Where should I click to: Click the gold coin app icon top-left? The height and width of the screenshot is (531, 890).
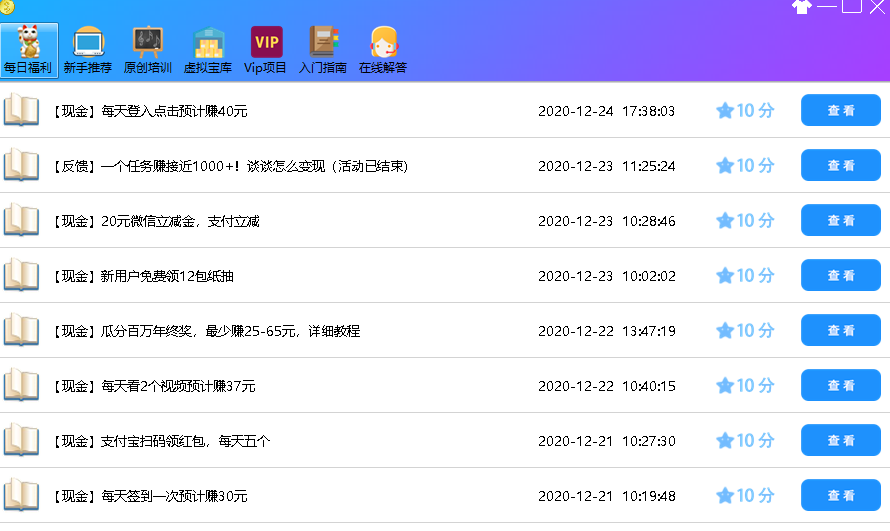pyautogui.click(x=7, y=7)
